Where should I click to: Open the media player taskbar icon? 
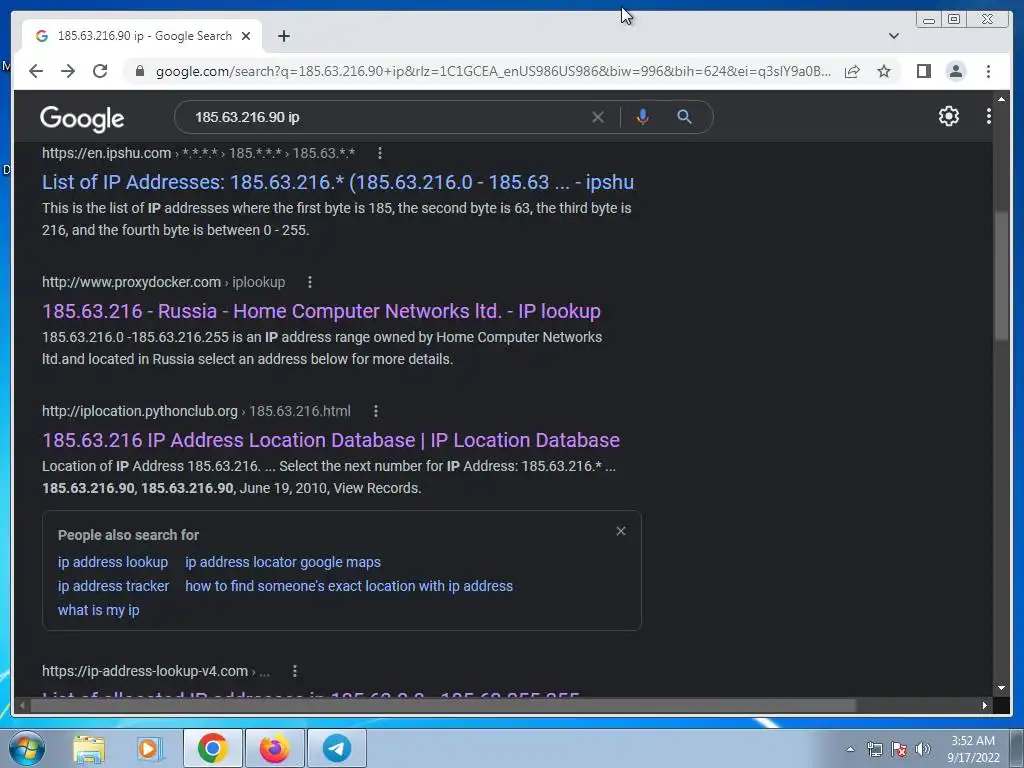[x=148, y=748]
